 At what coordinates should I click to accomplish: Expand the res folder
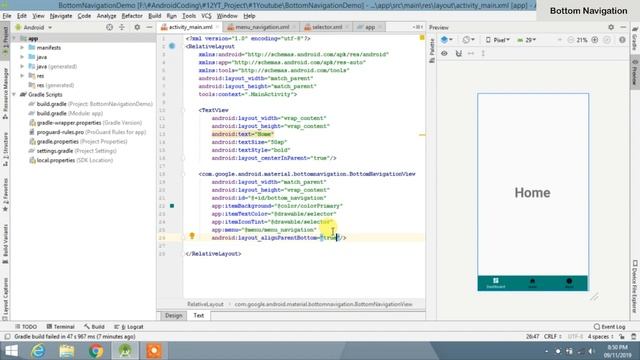pos(22,76)
